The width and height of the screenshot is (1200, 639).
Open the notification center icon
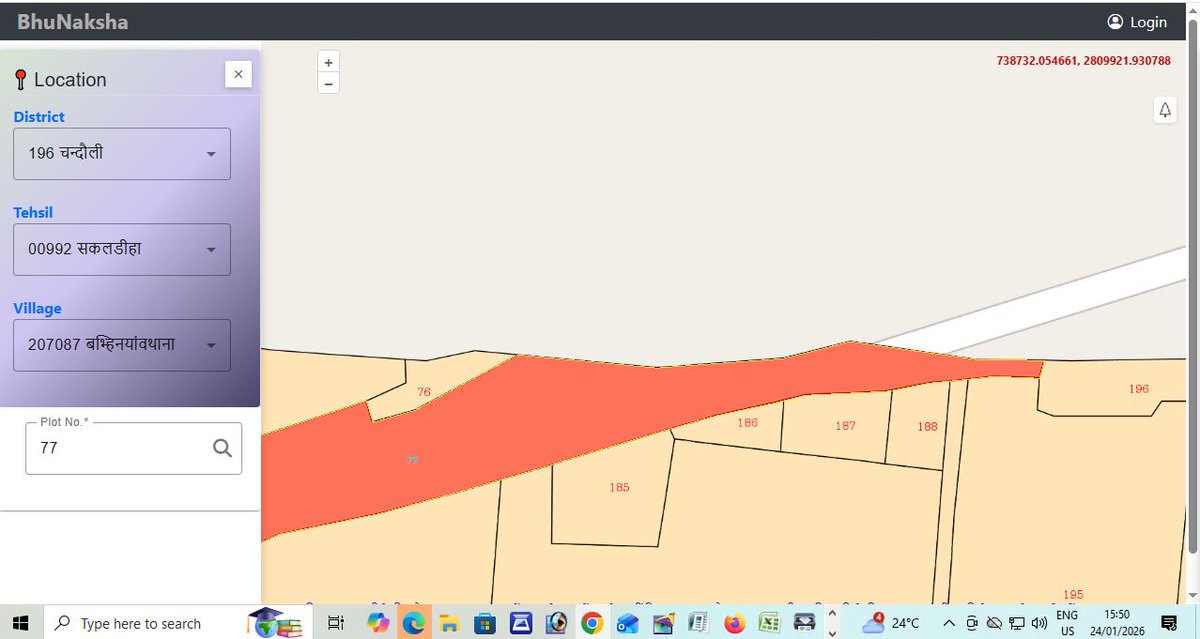(1168, 623)
